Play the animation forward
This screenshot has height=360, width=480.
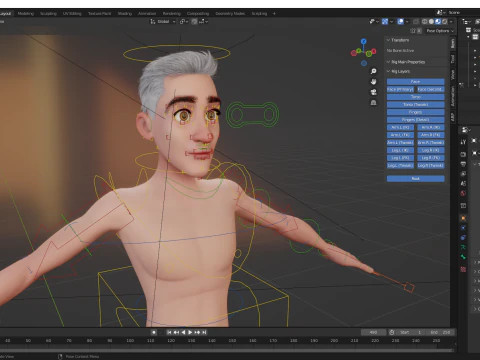click(x=190, y=332)
